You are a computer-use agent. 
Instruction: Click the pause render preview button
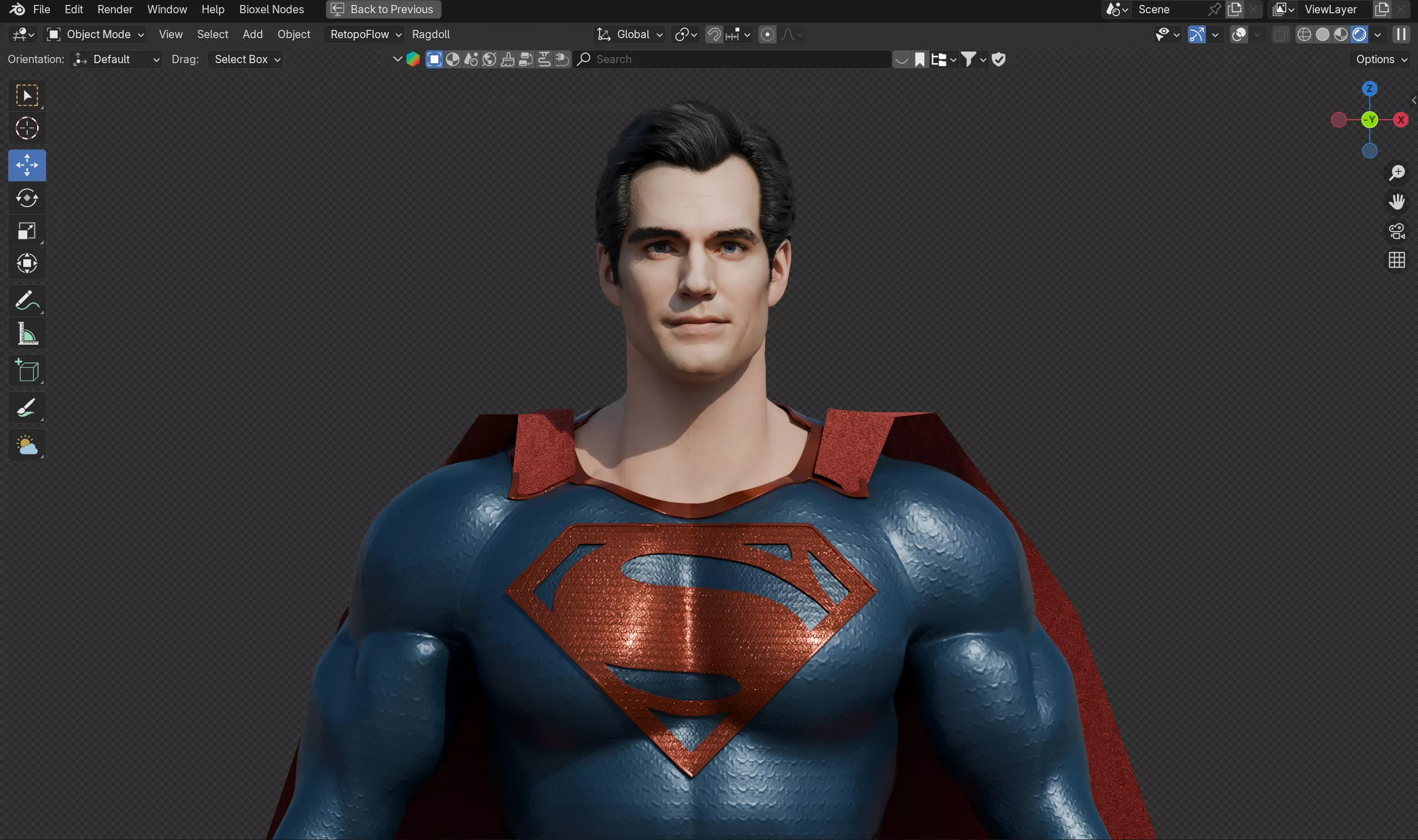1401,34
